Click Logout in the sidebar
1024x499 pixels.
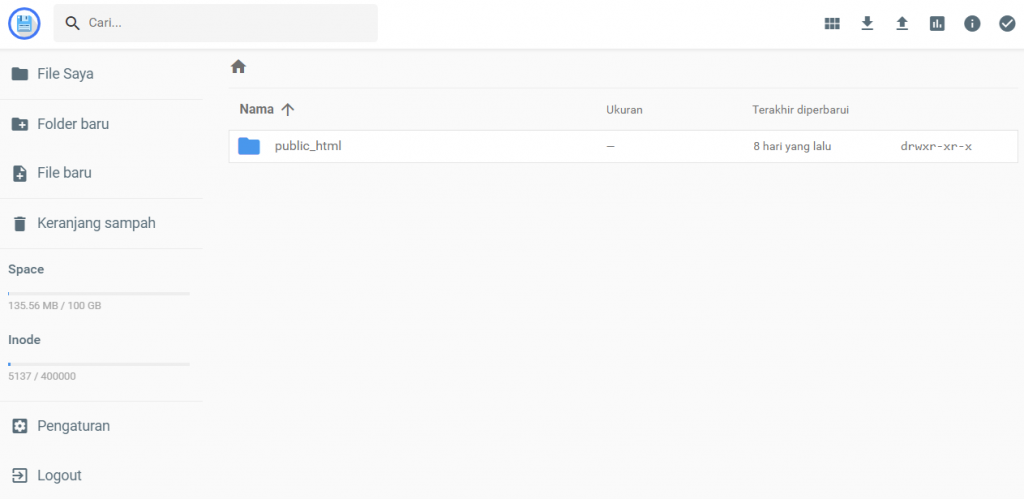tap(59, 476)
